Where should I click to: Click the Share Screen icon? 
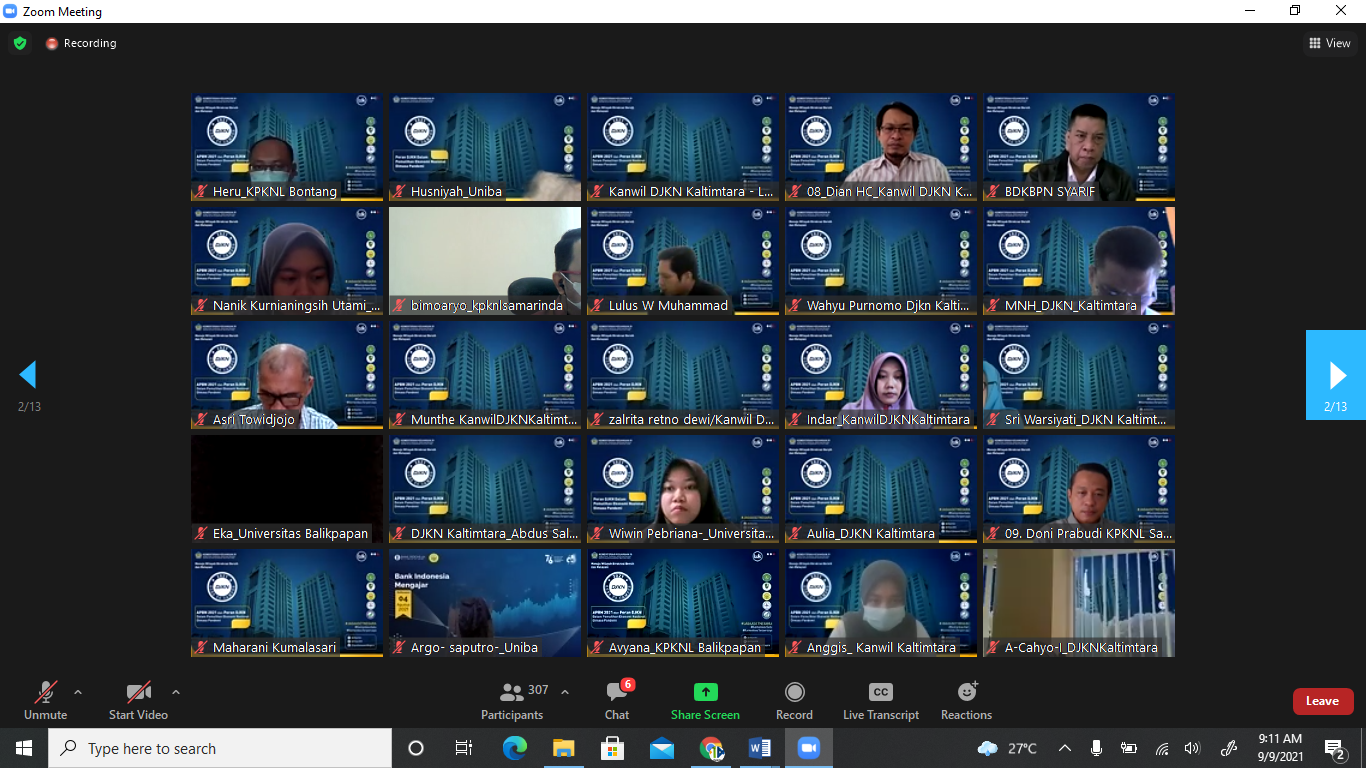point(705,700)
